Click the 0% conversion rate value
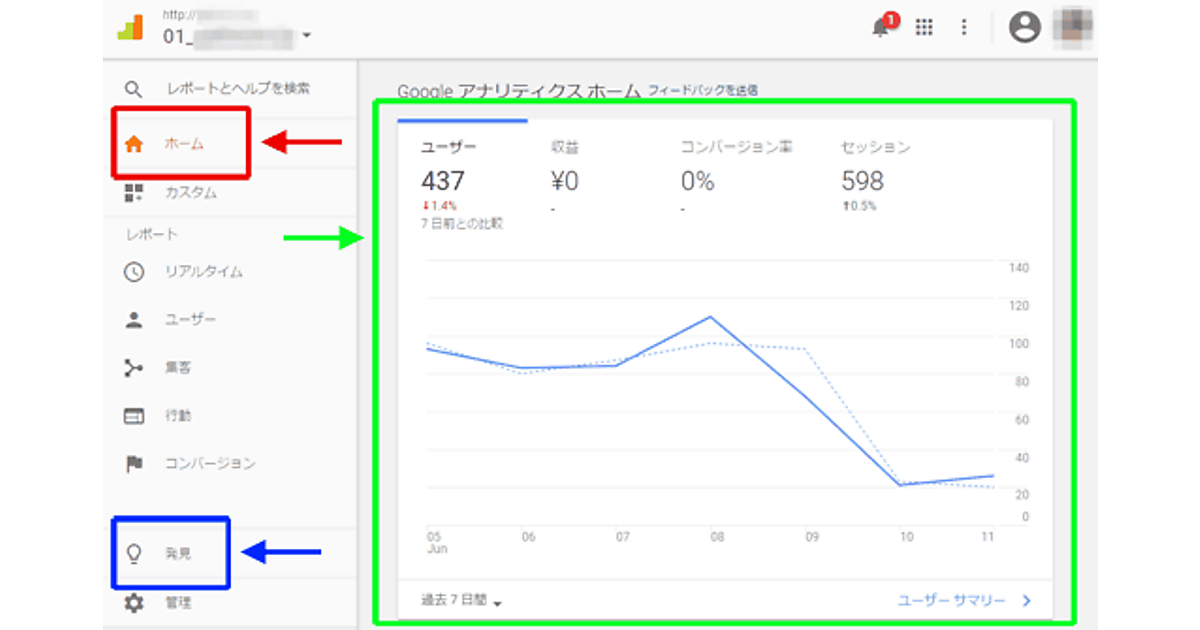 tap(698, 181)
